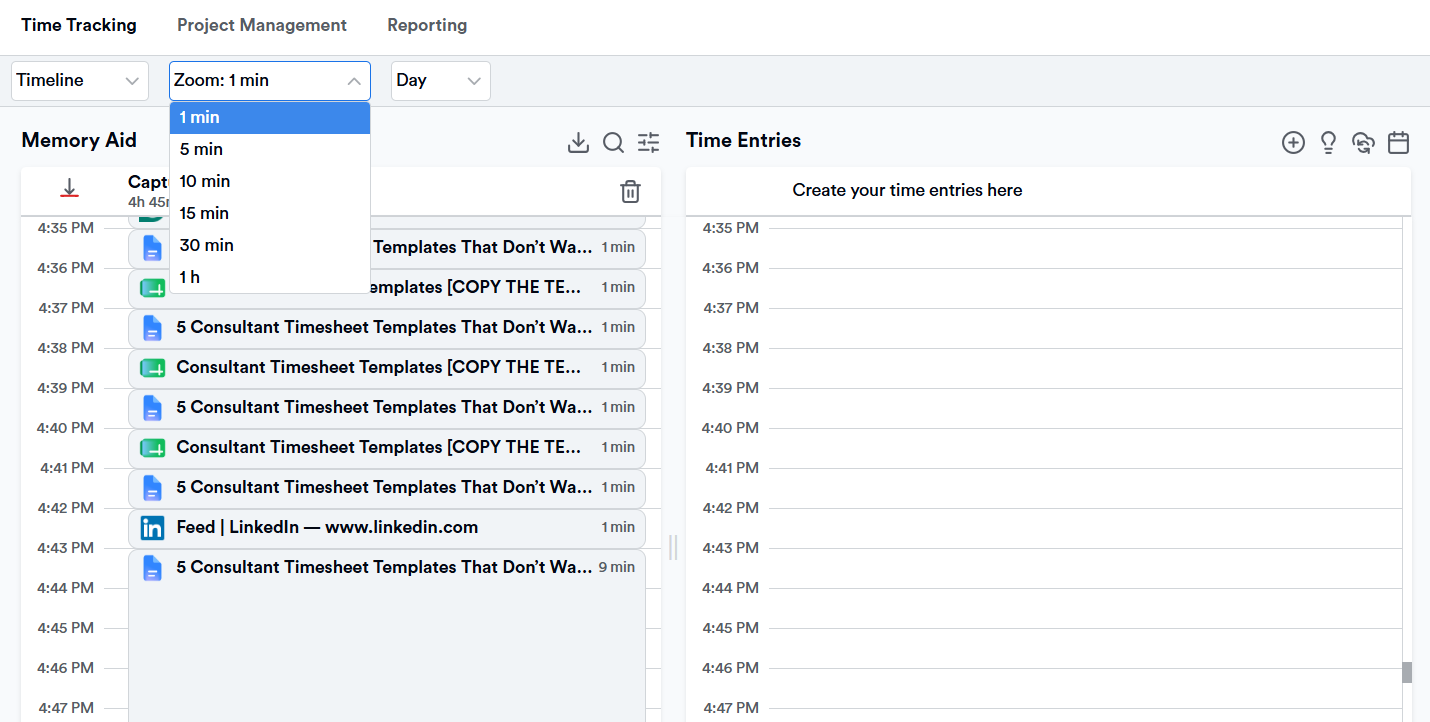1430x722 pixels.
Task: Download Memory Aid data icon
Action: [578, 143]
